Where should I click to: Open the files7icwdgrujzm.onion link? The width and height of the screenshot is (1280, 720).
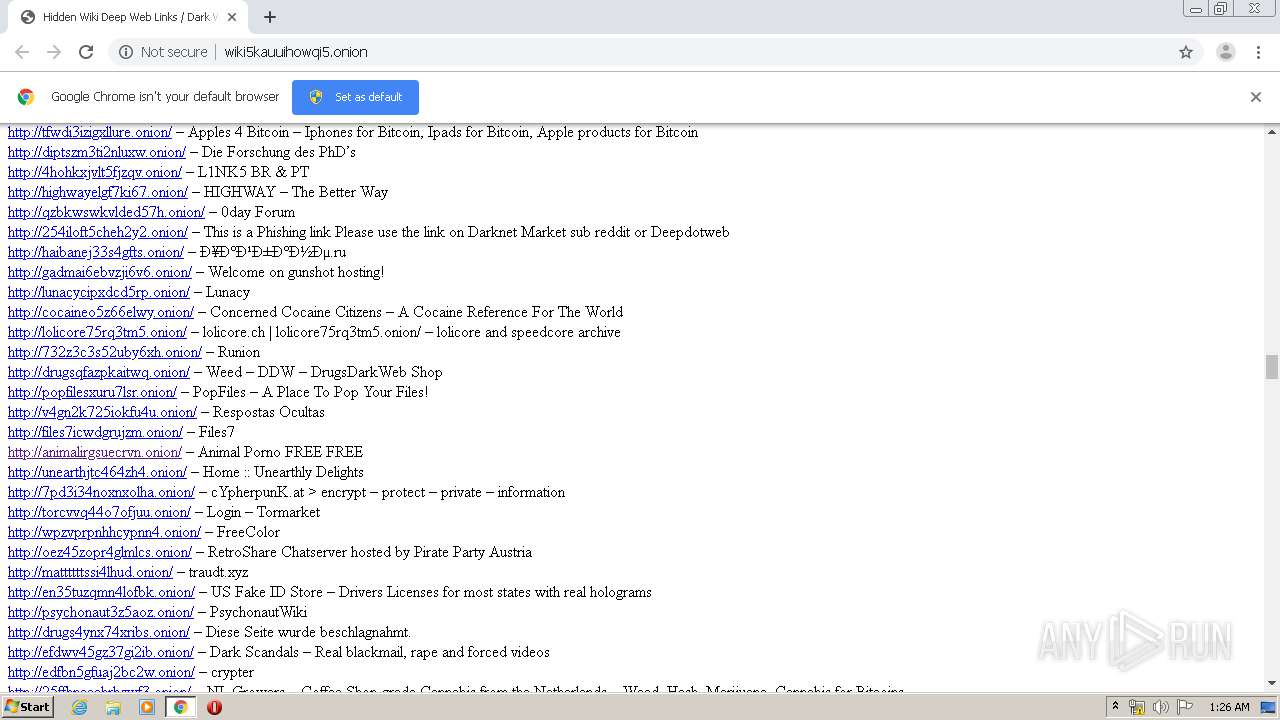tap(95, 432)
